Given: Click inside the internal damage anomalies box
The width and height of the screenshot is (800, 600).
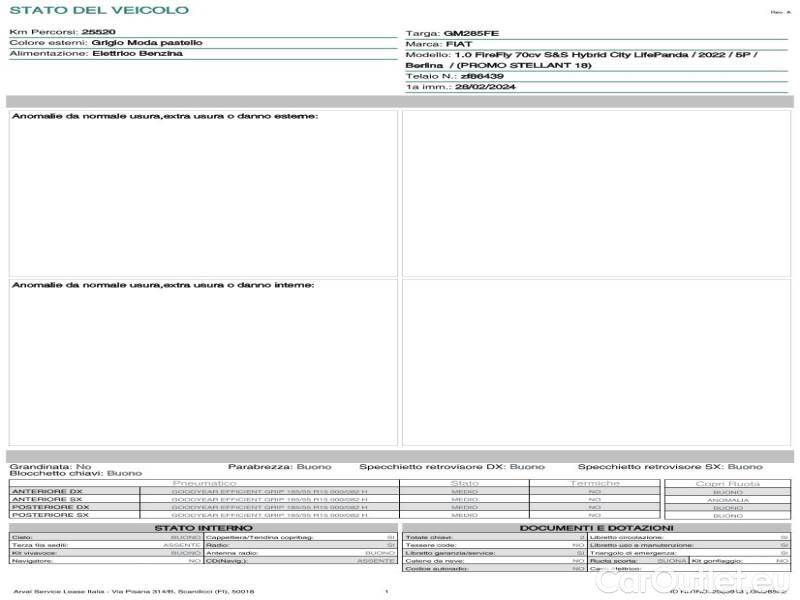Looking at the screenshot, I should tap(203, 365).
